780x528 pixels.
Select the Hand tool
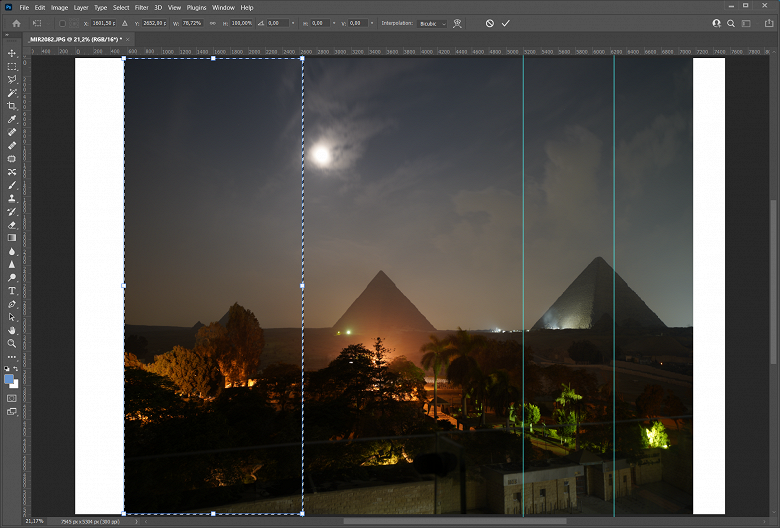(12, 330)
